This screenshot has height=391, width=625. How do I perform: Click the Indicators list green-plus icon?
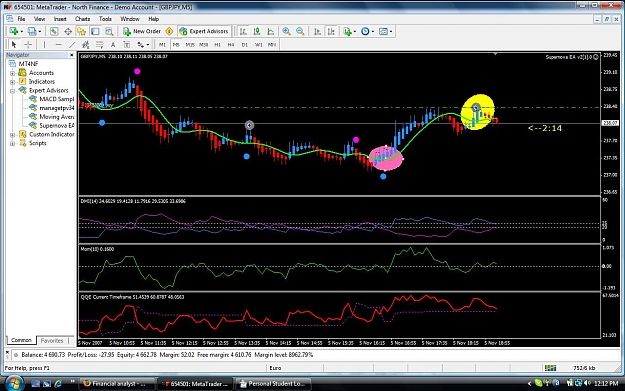[347, 31]
